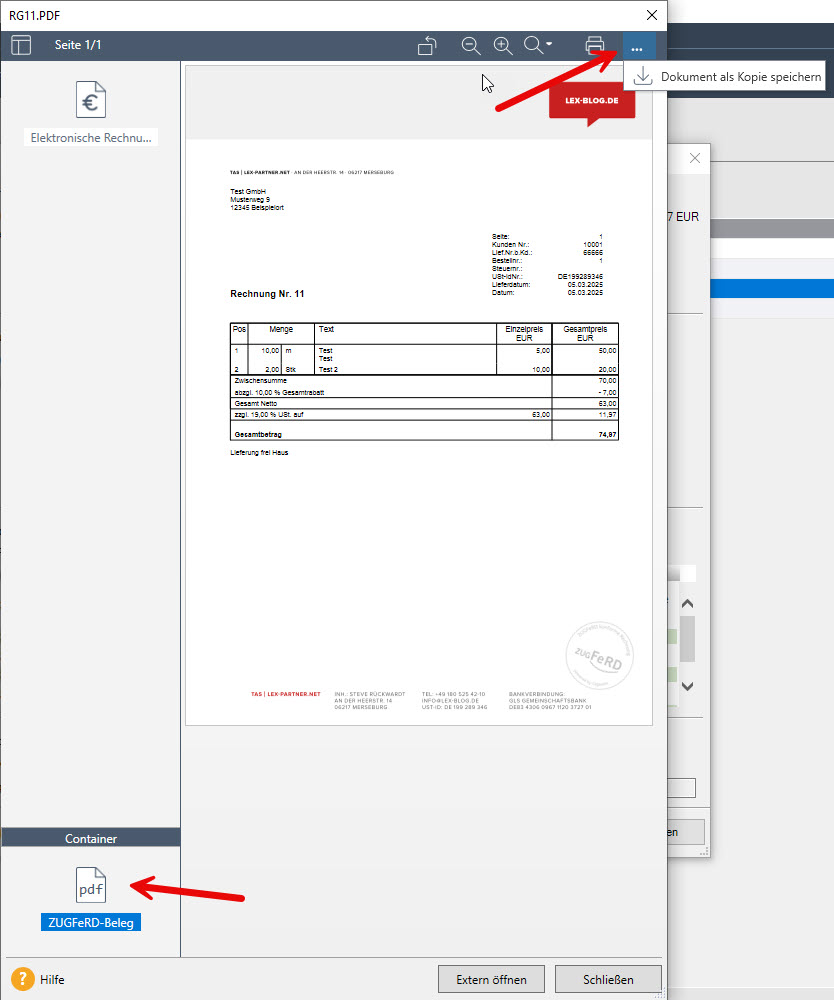
Task: Open the Hilfe help link
Action: point(52,980)
